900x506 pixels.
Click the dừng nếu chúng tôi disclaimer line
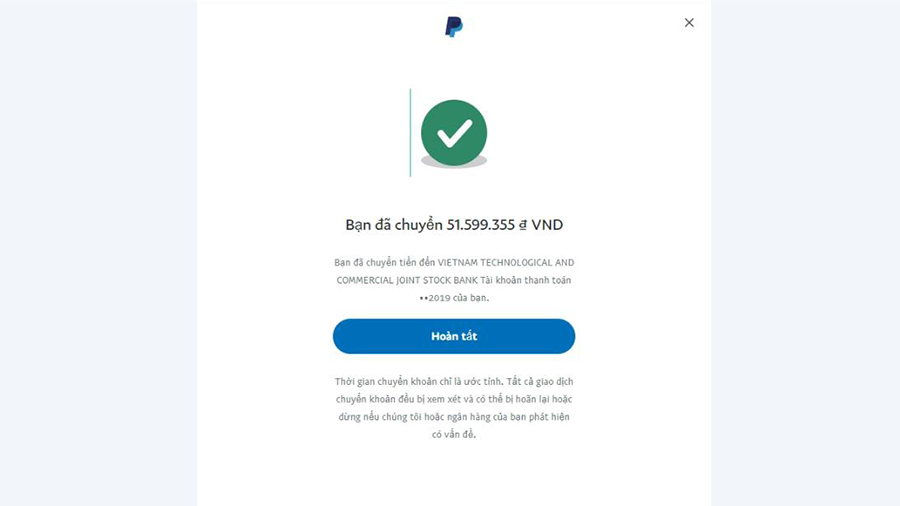(x=454, y=417)
